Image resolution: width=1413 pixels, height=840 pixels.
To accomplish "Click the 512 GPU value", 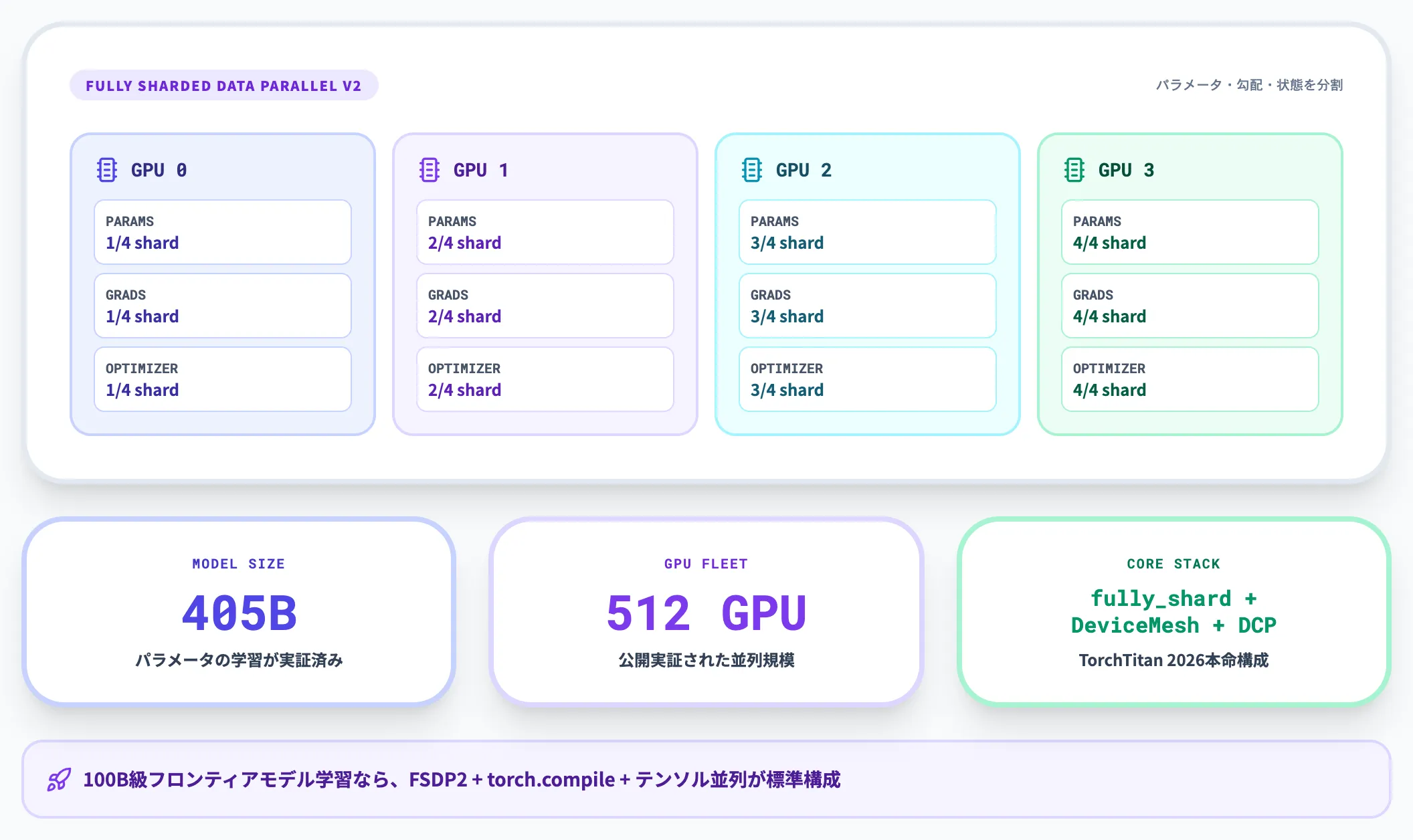I will 706,613.
